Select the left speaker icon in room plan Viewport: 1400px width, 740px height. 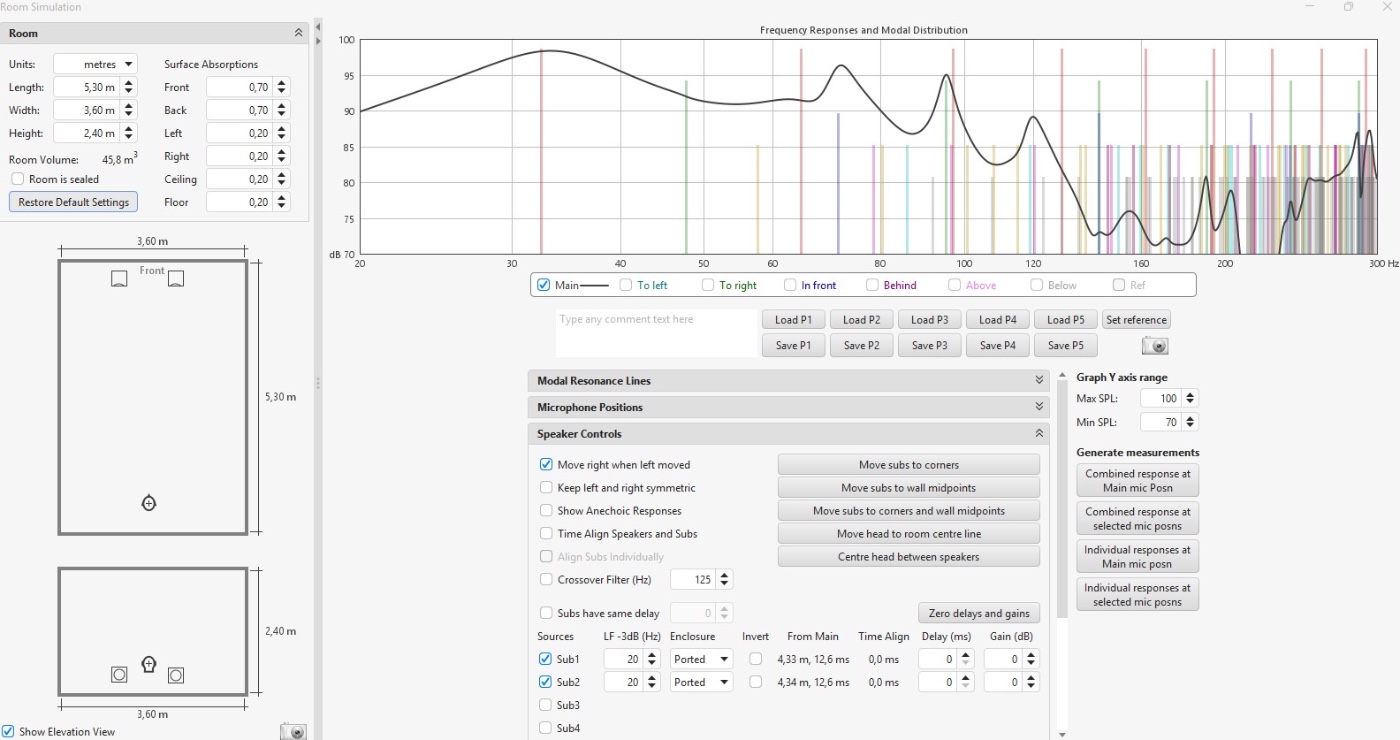(119, 279)
